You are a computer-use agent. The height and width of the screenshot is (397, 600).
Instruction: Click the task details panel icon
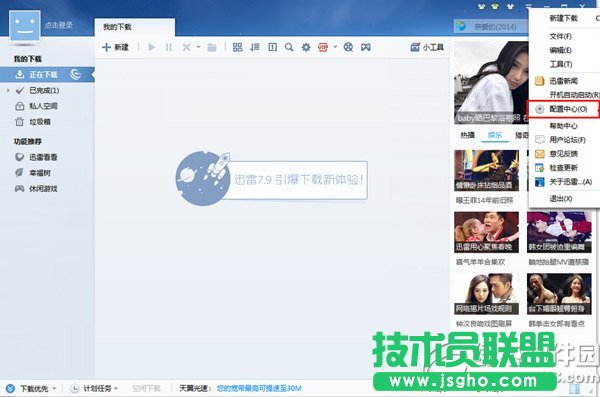272,47
